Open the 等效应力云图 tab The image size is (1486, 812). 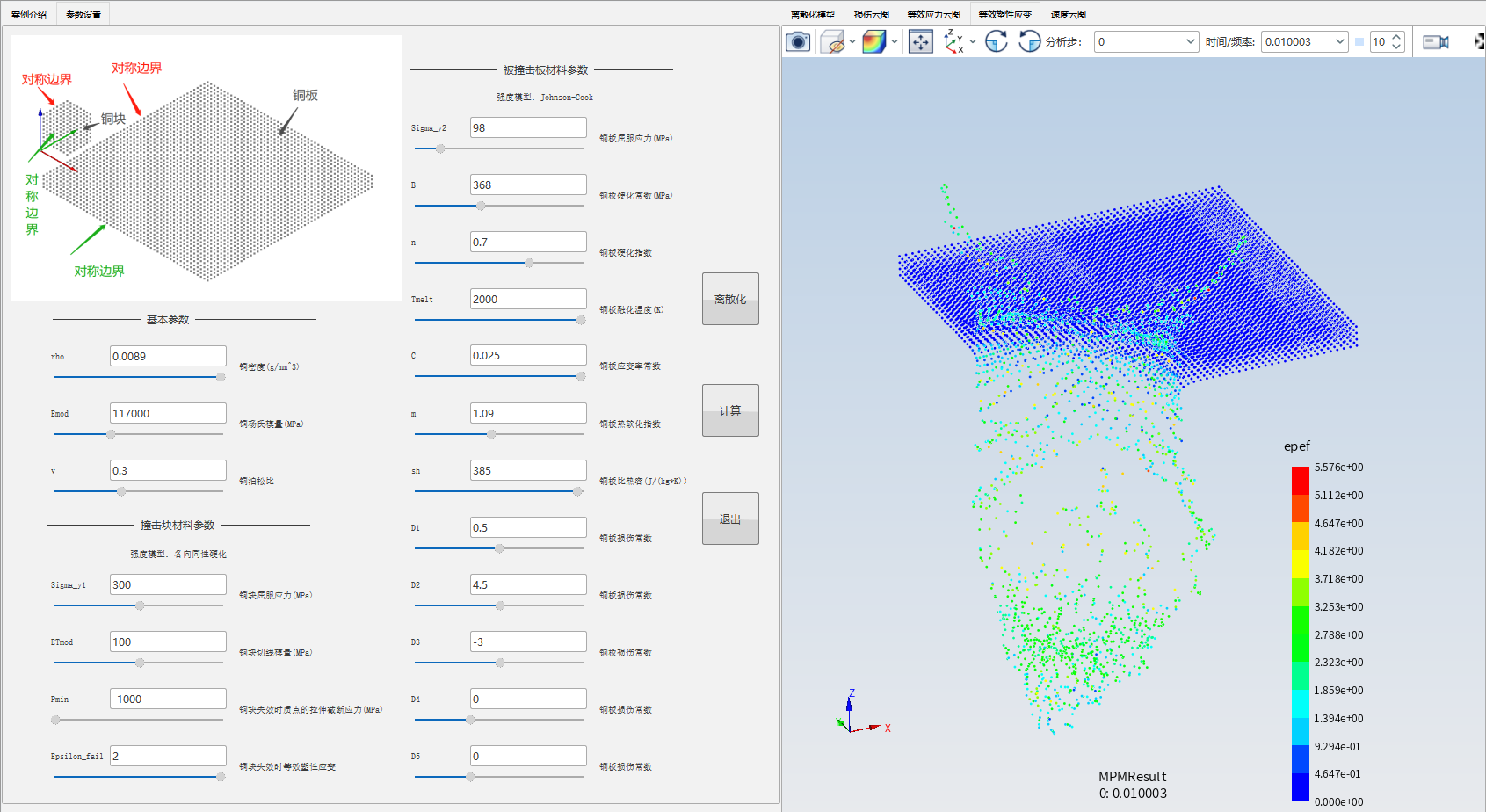coord(934,14)
